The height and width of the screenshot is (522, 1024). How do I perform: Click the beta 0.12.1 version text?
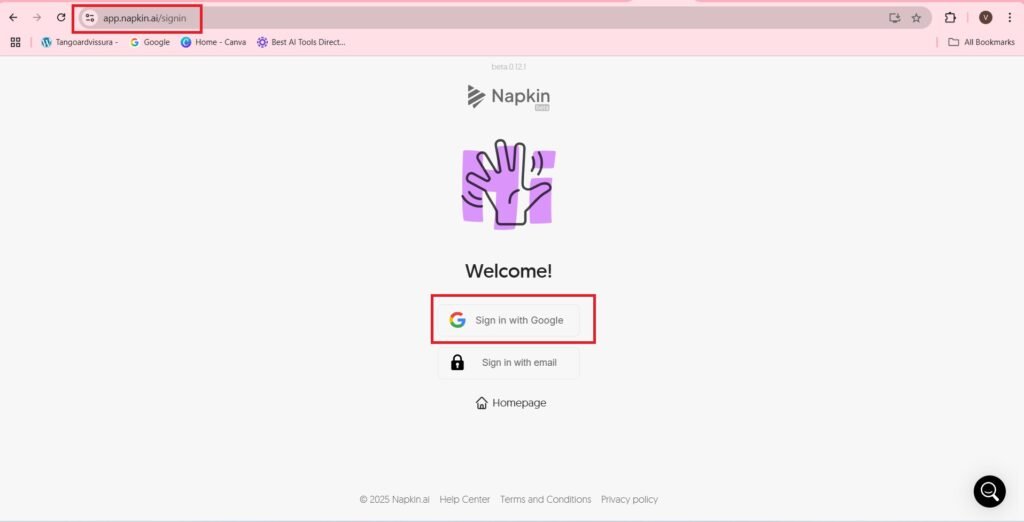pos(509,67)
